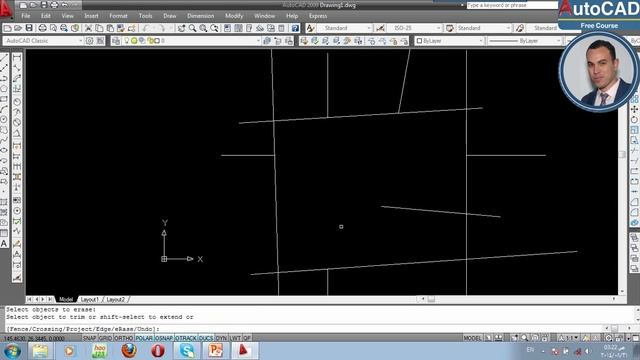Toggle SNAP mode in status bar

pyautogui.click(x=89, y=338)
